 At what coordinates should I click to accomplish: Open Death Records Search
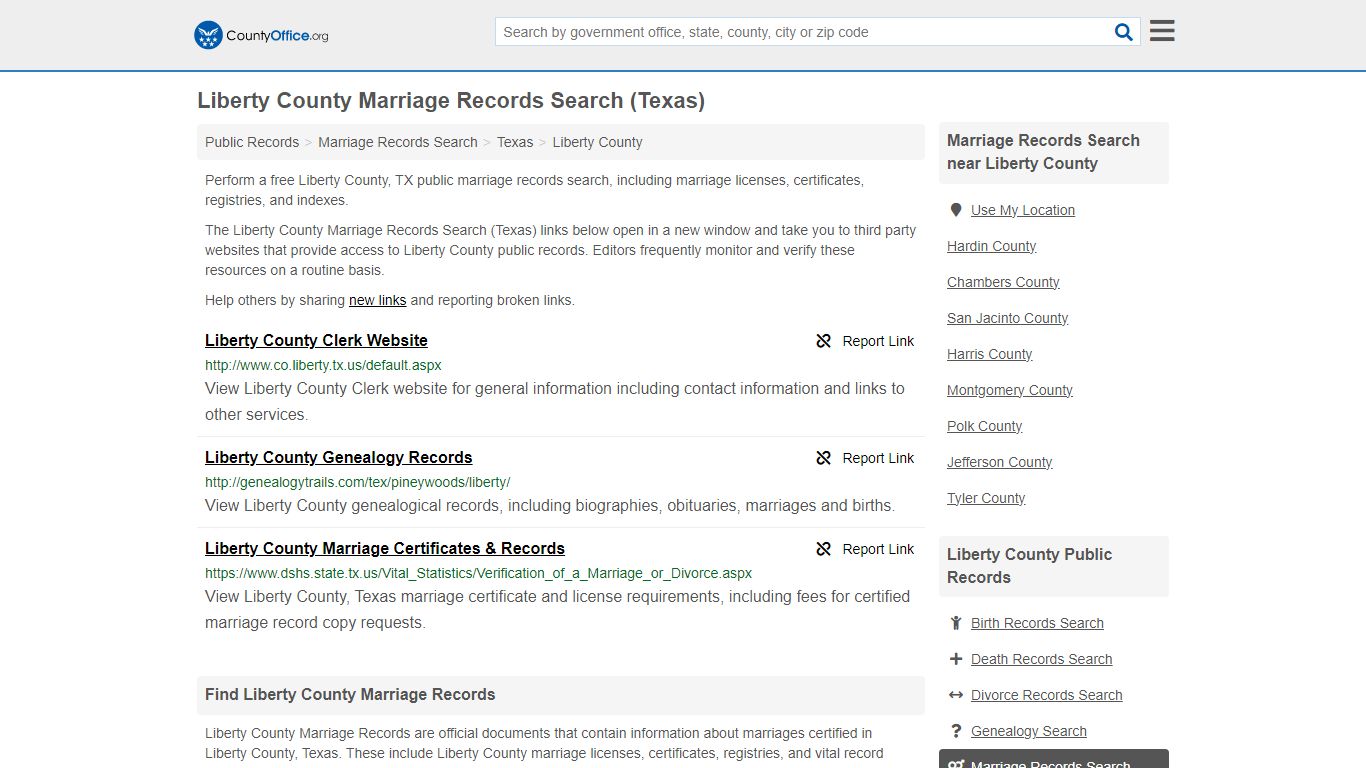[x=1041, y=659]
